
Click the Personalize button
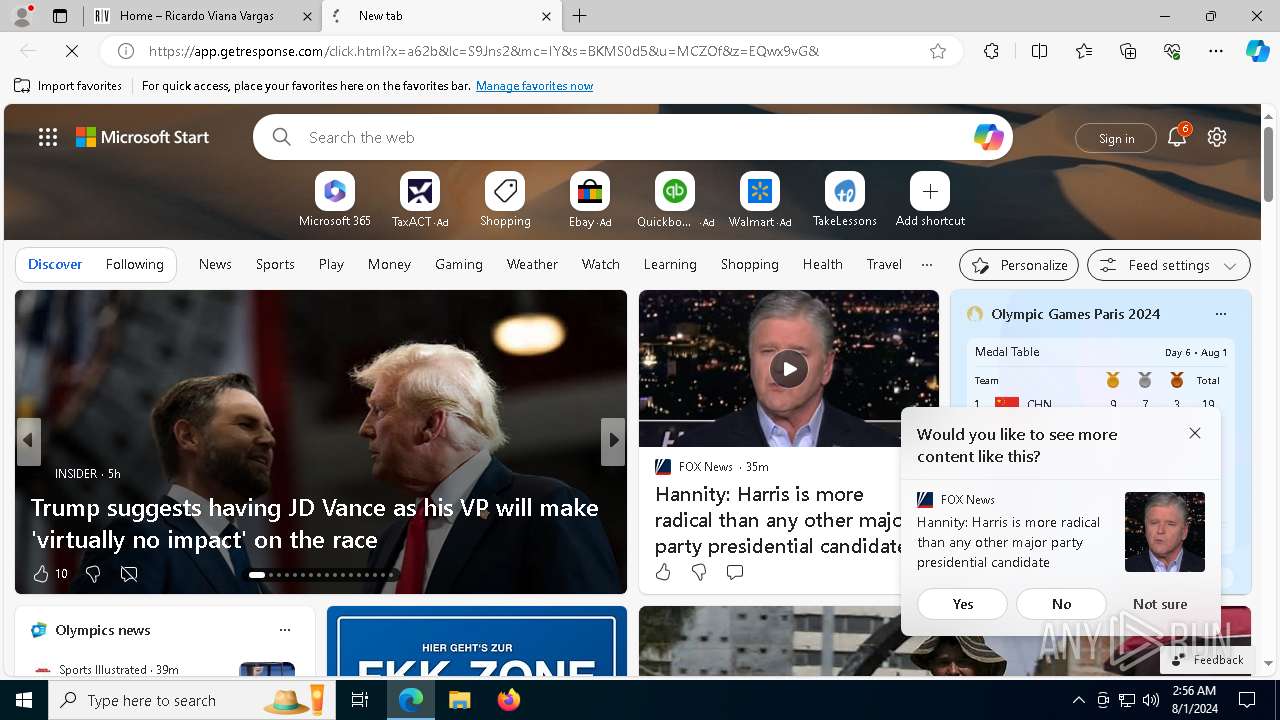click(x=1019, y=265)
